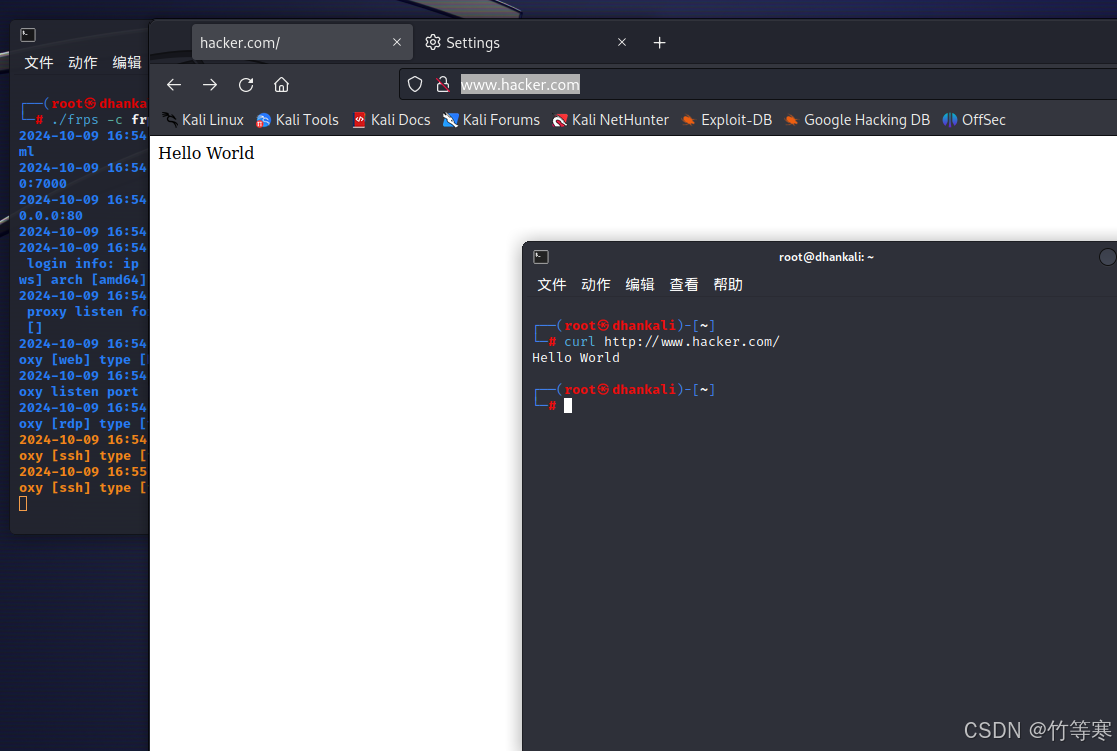Viewport: 1117px width, 751px height.
Task: Open 帮助 menu in root@dhankali terminal
Action: [x=728, y=285]
